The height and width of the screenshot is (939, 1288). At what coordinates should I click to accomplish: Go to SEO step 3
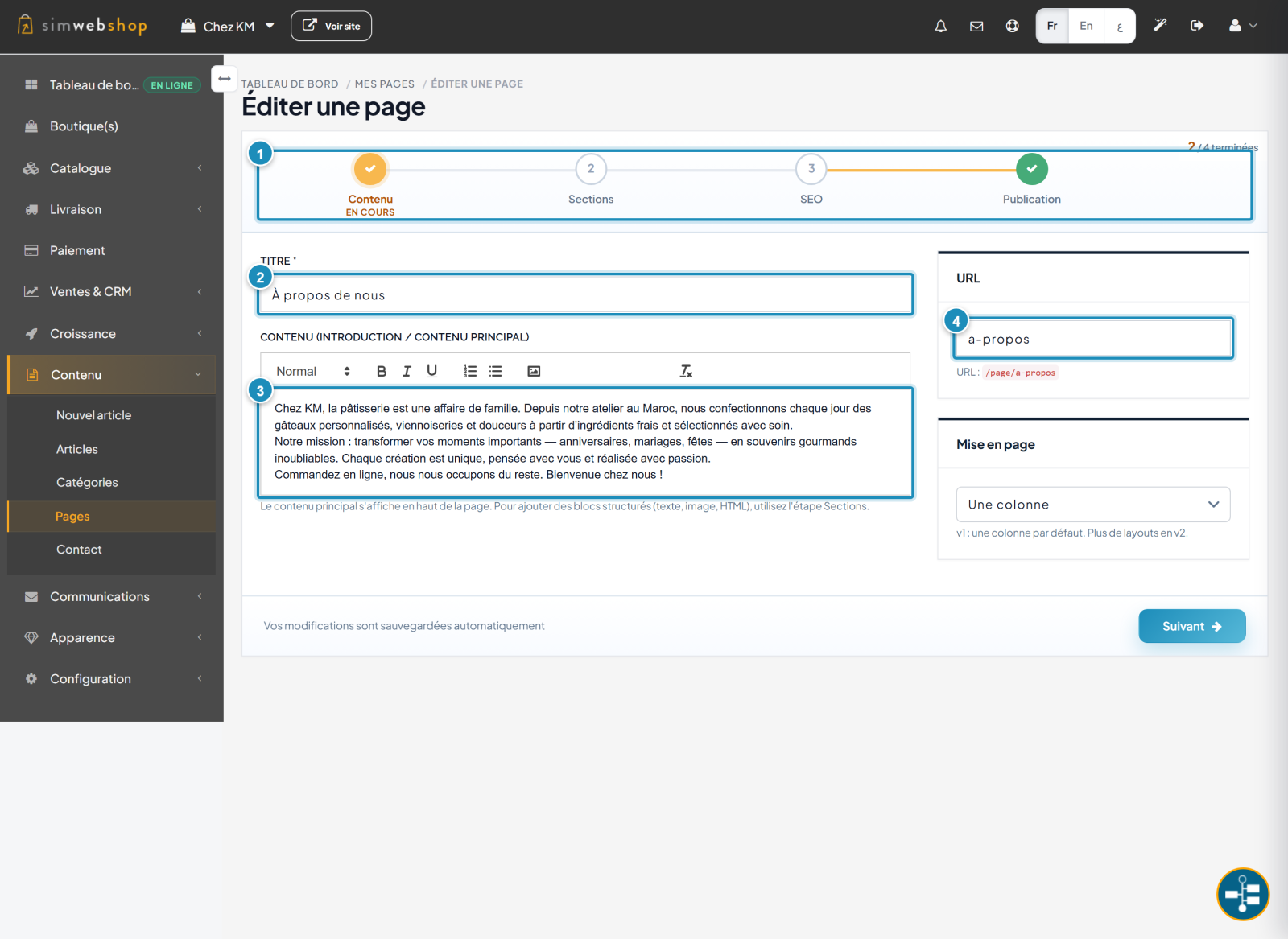pyautogui.click(x=811, y=169)
